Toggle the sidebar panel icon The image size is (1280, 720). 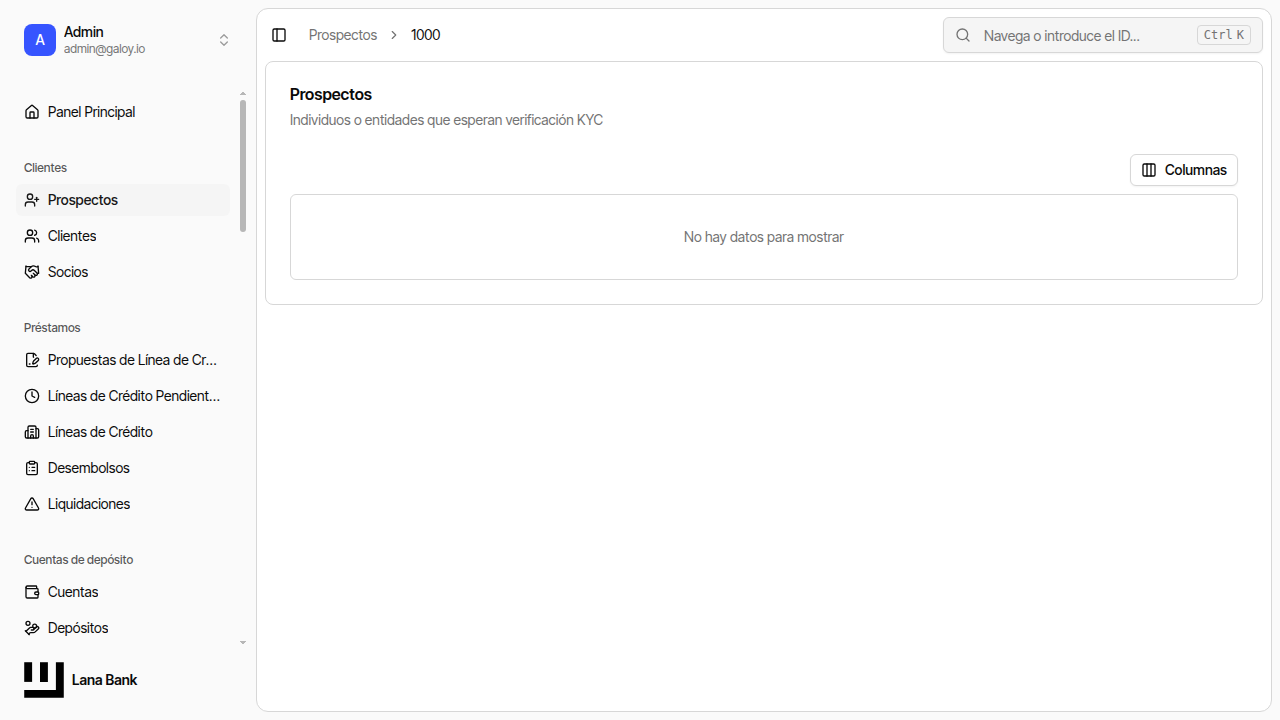click(279, 35)
